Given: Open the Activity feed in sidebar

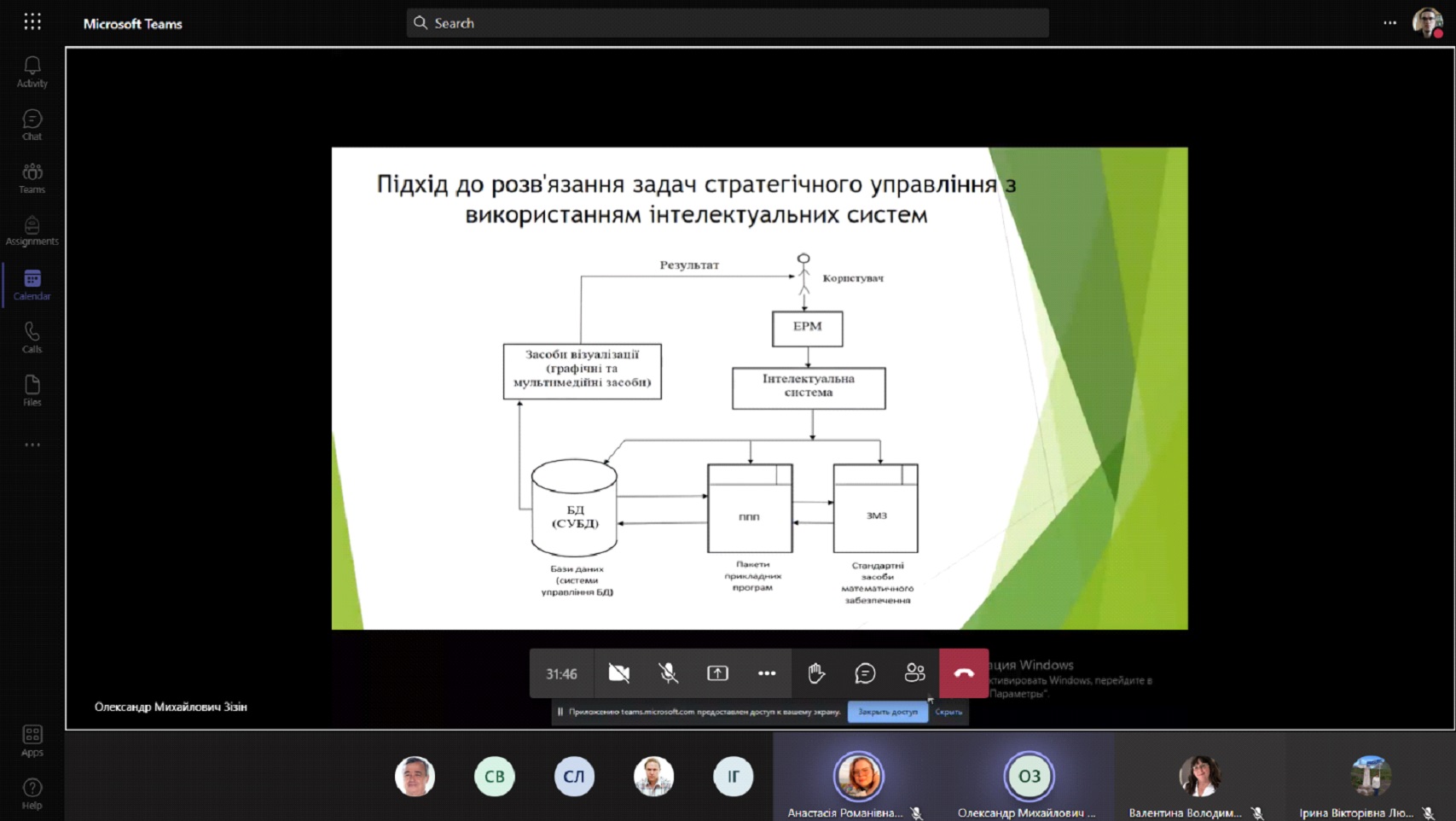Looking at the screenshot, I should pyautogui.click(x=32, y=72).
